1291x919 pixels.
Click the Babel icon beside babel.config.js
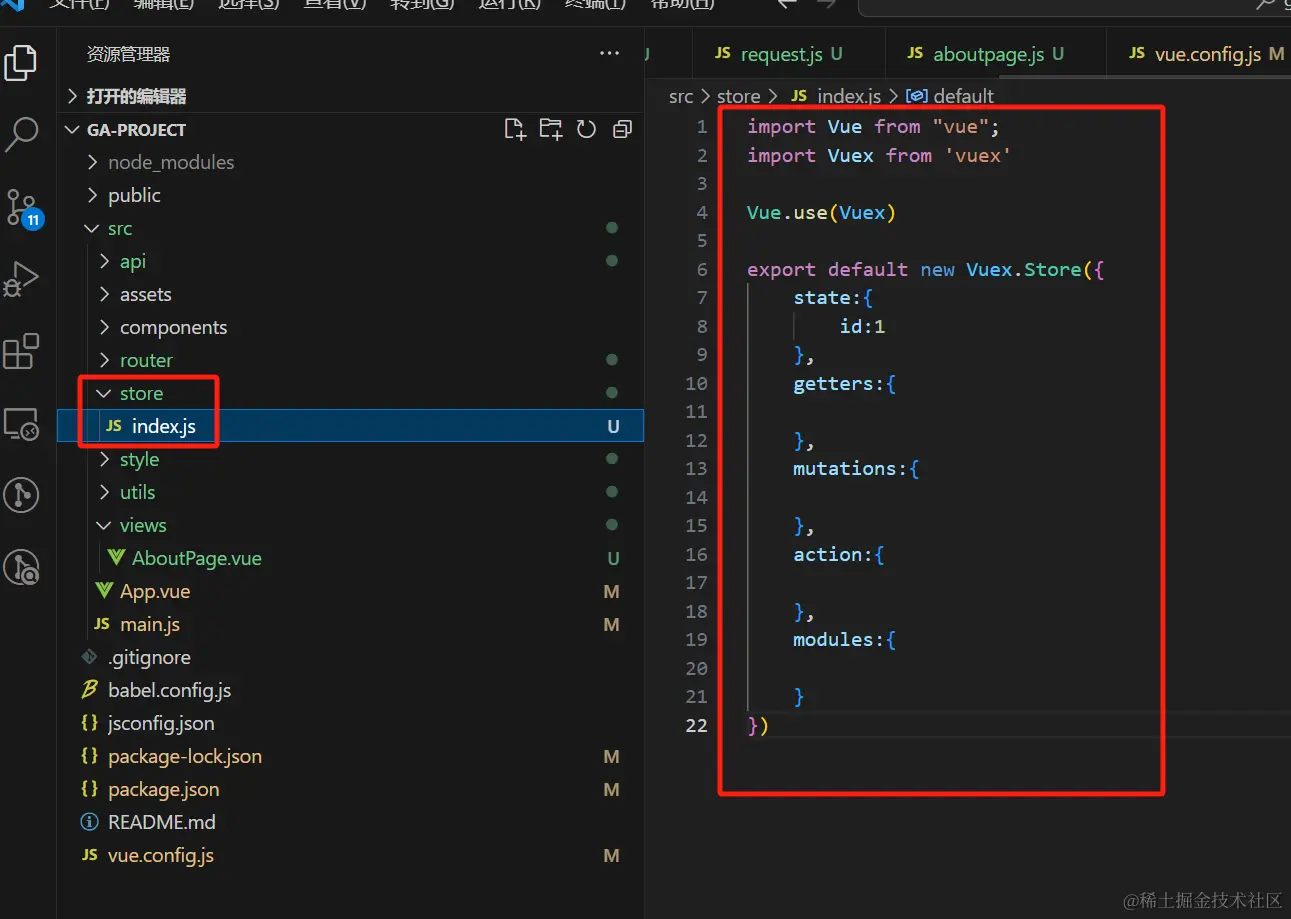click(x=90, y=690)
